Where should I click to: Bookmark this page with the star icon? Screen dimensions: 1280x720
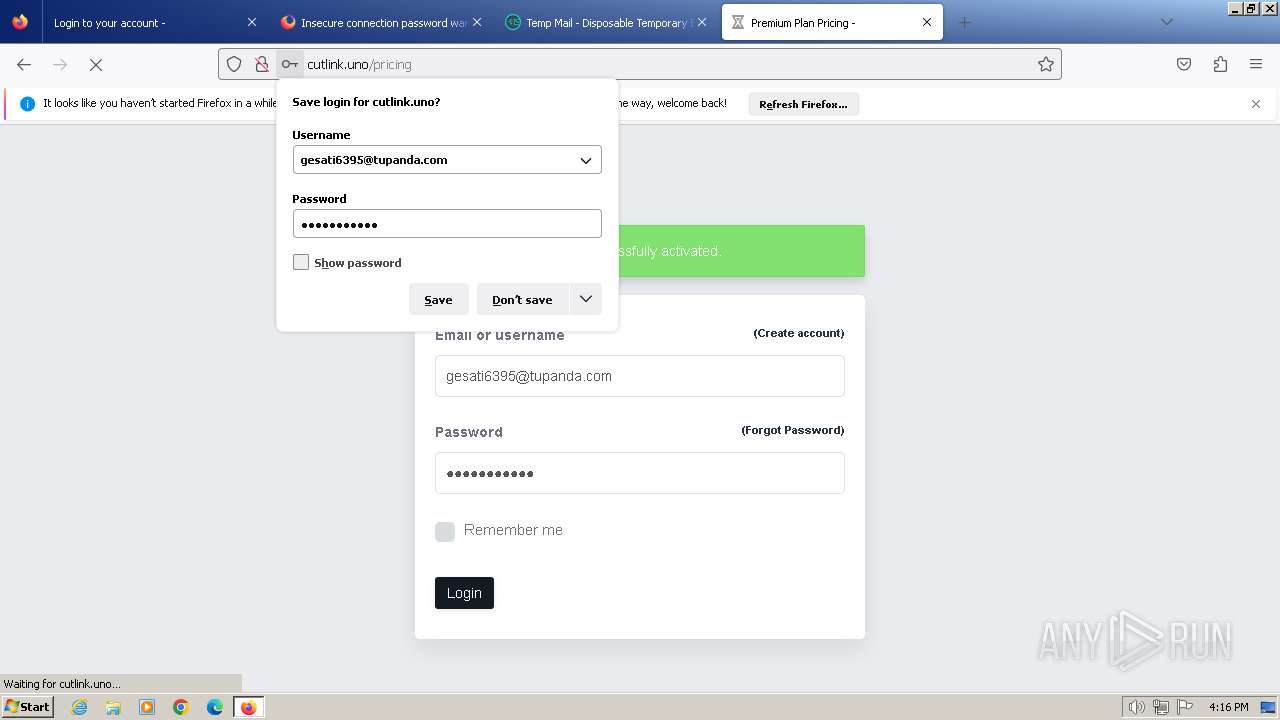click(1046, 64)
